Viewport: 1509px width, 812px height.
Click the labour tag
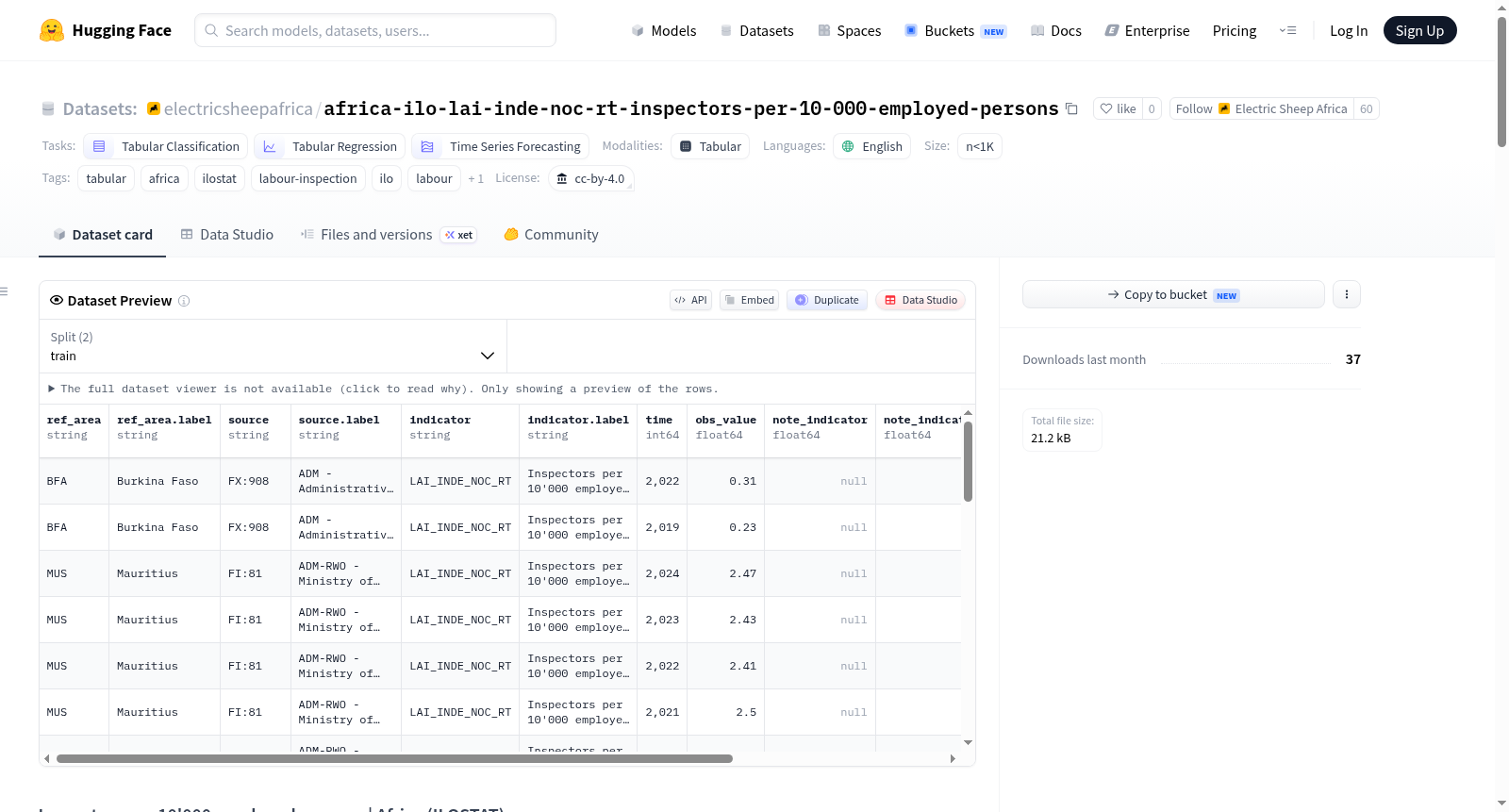tap(435, 178)
